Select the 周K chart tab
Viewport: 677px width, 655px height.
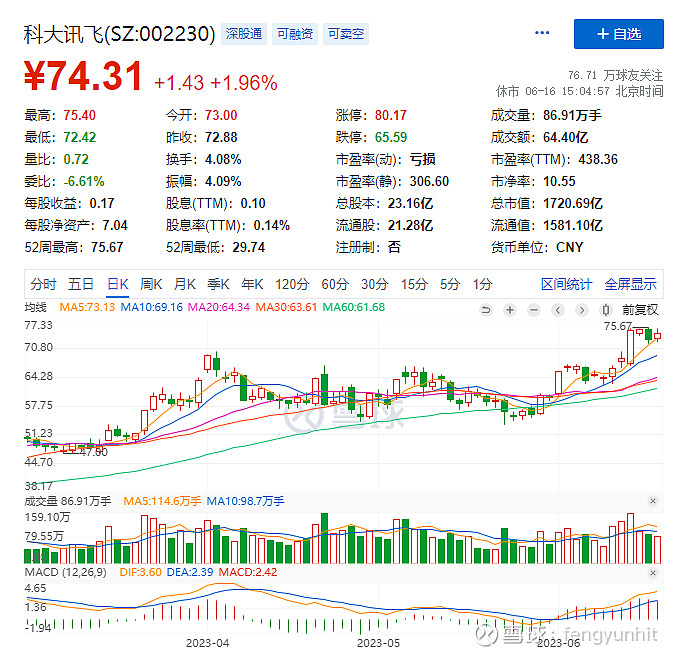coord(151,284)
